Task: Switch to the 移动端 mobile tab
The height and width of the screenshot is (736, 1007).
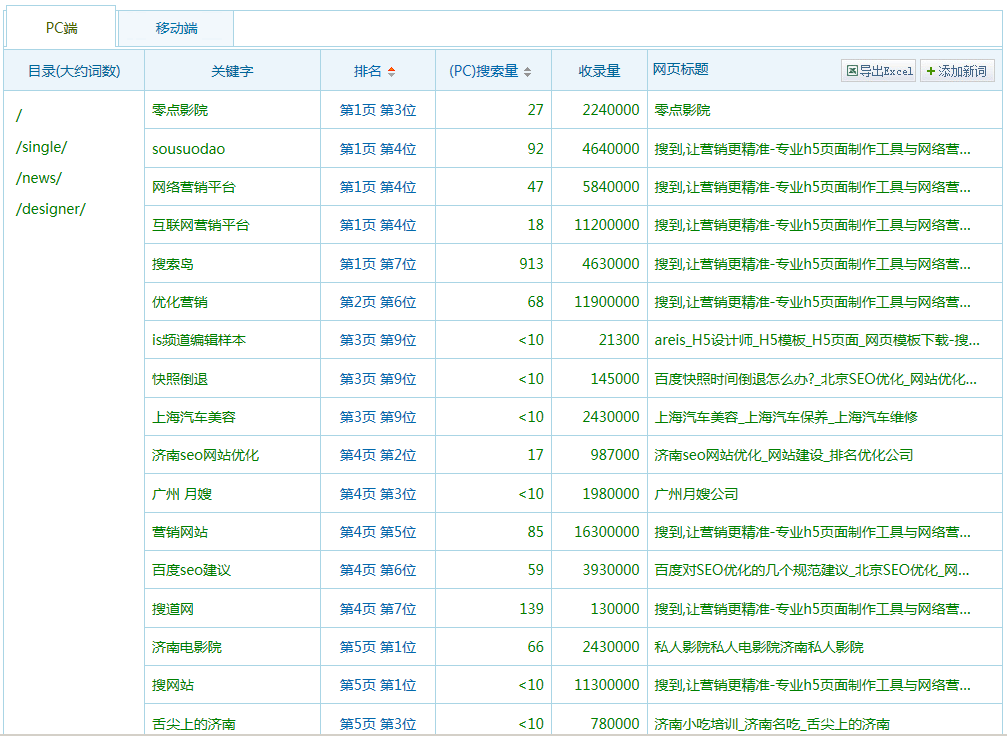Action: point(176,28)
